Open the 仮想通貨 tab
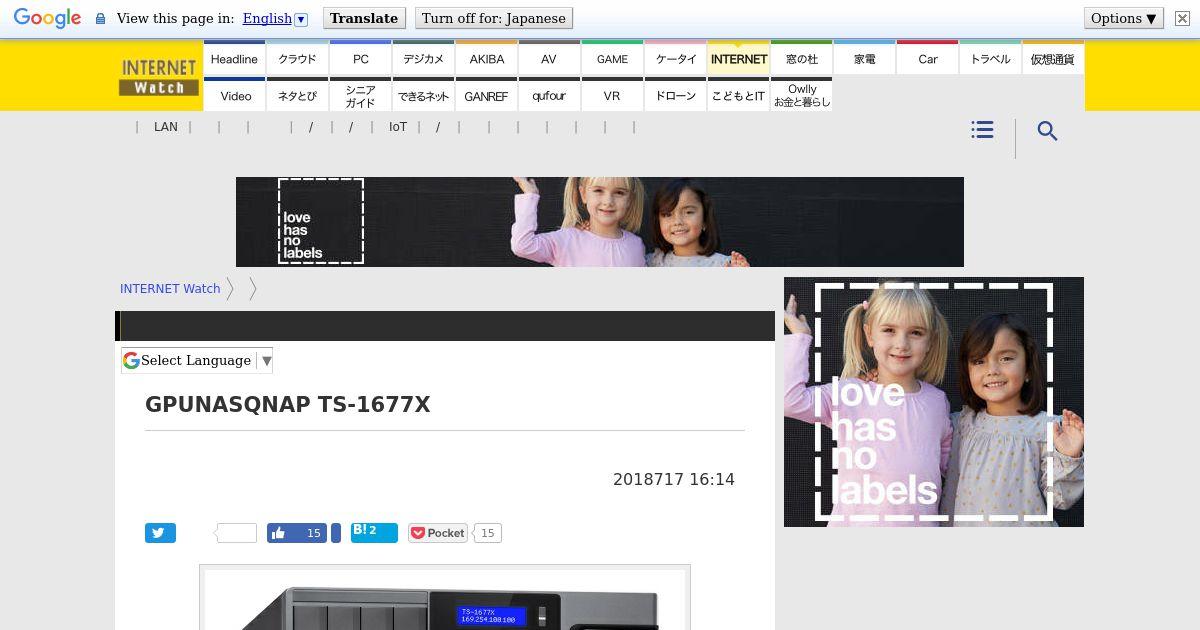 pyautogui.click(x=1052, y=59)
